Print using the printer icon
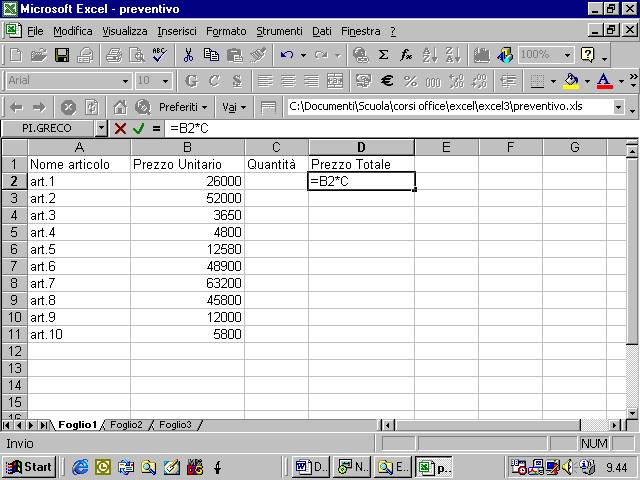 click(113, 55)
